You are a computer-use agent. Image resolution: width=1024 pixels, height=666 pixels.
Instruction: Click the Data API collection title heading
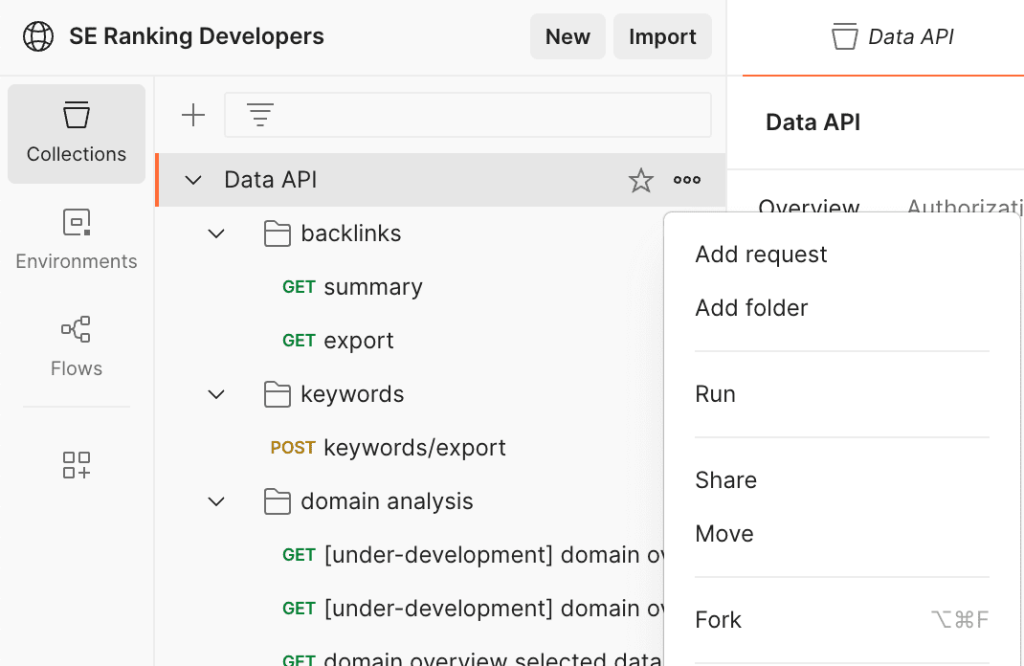pyautogui.click(x=812, y=123)
